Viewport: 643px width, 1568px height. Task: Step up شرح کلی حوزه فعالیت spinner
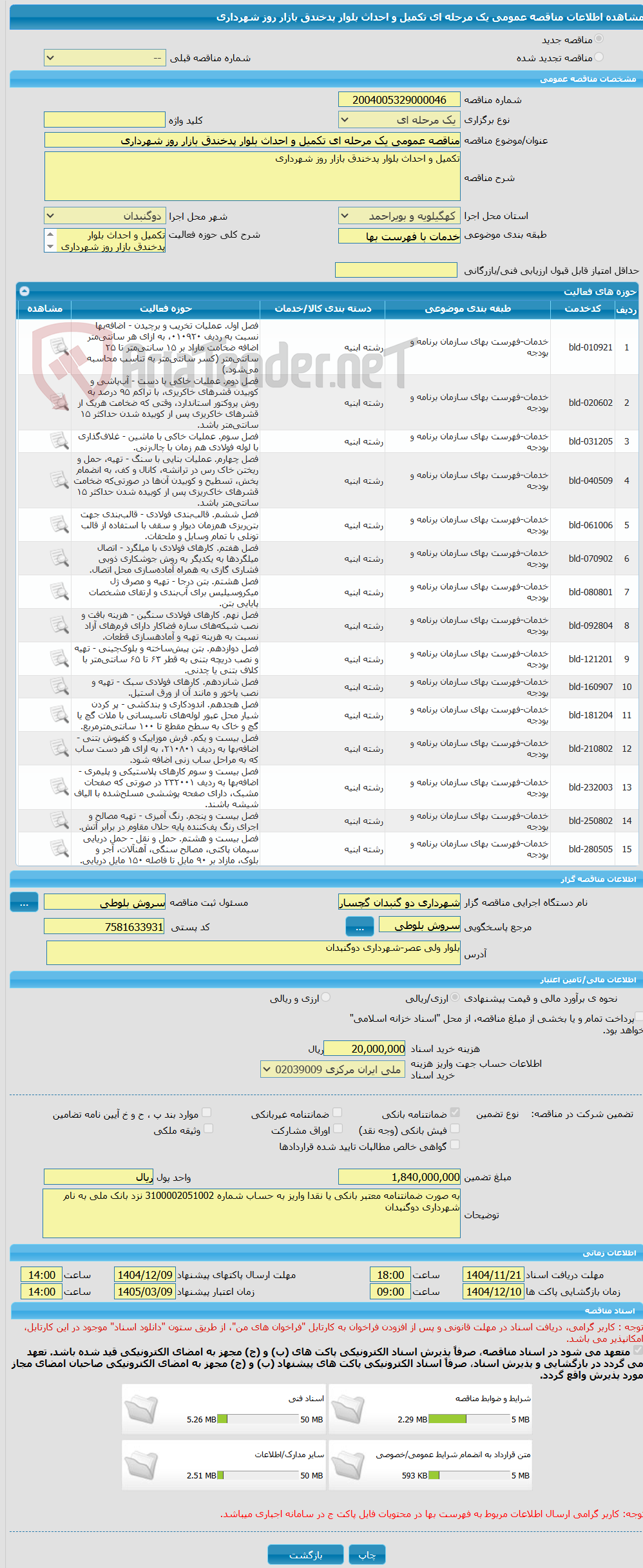click(50, 234)
